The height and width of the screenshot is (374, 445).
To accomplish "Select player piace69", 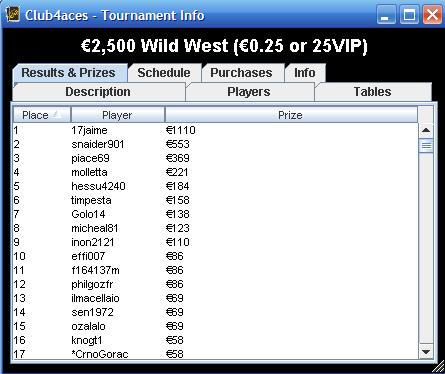I will coord(90,158).
